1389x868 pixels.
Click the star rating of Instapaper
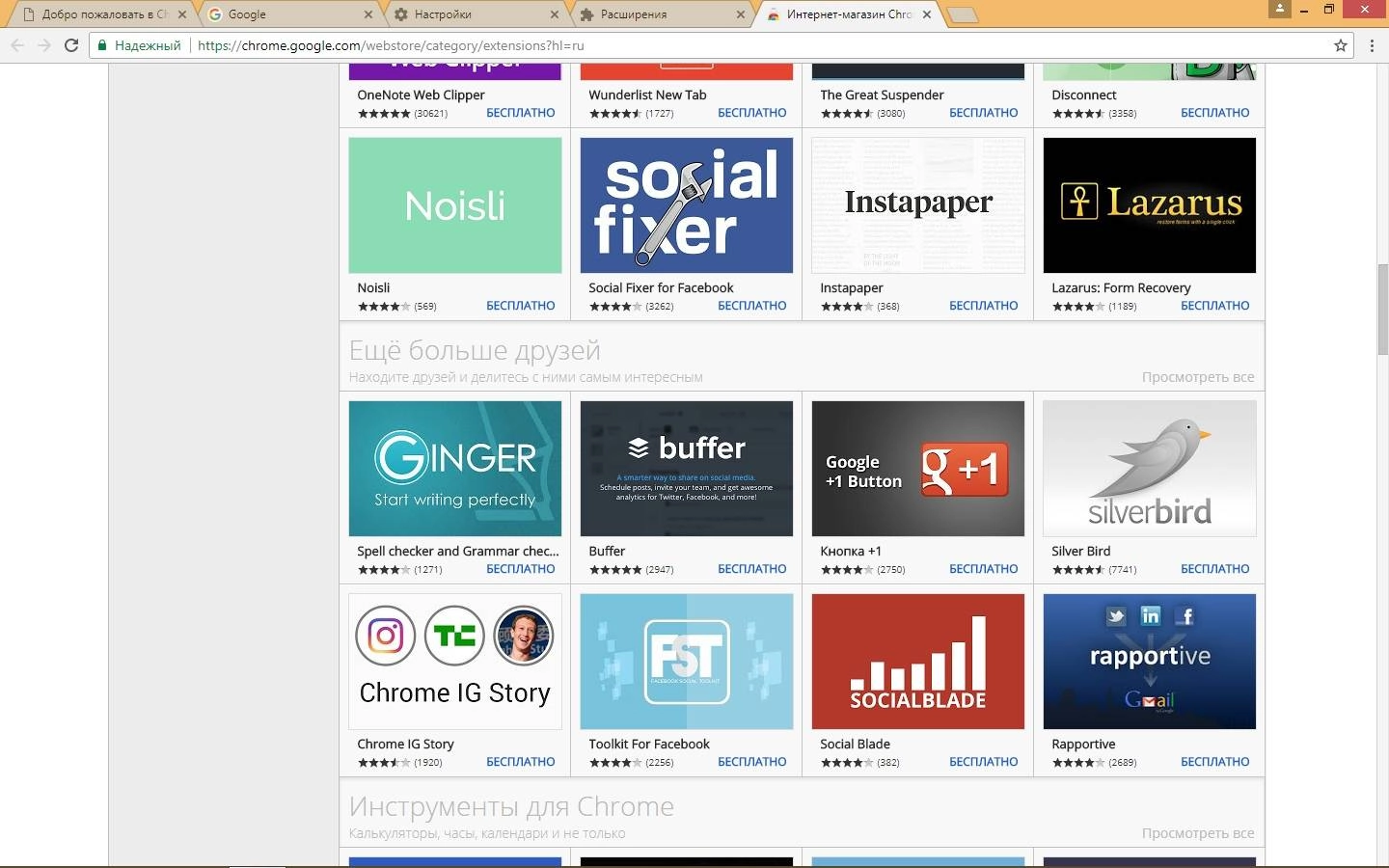847,307
